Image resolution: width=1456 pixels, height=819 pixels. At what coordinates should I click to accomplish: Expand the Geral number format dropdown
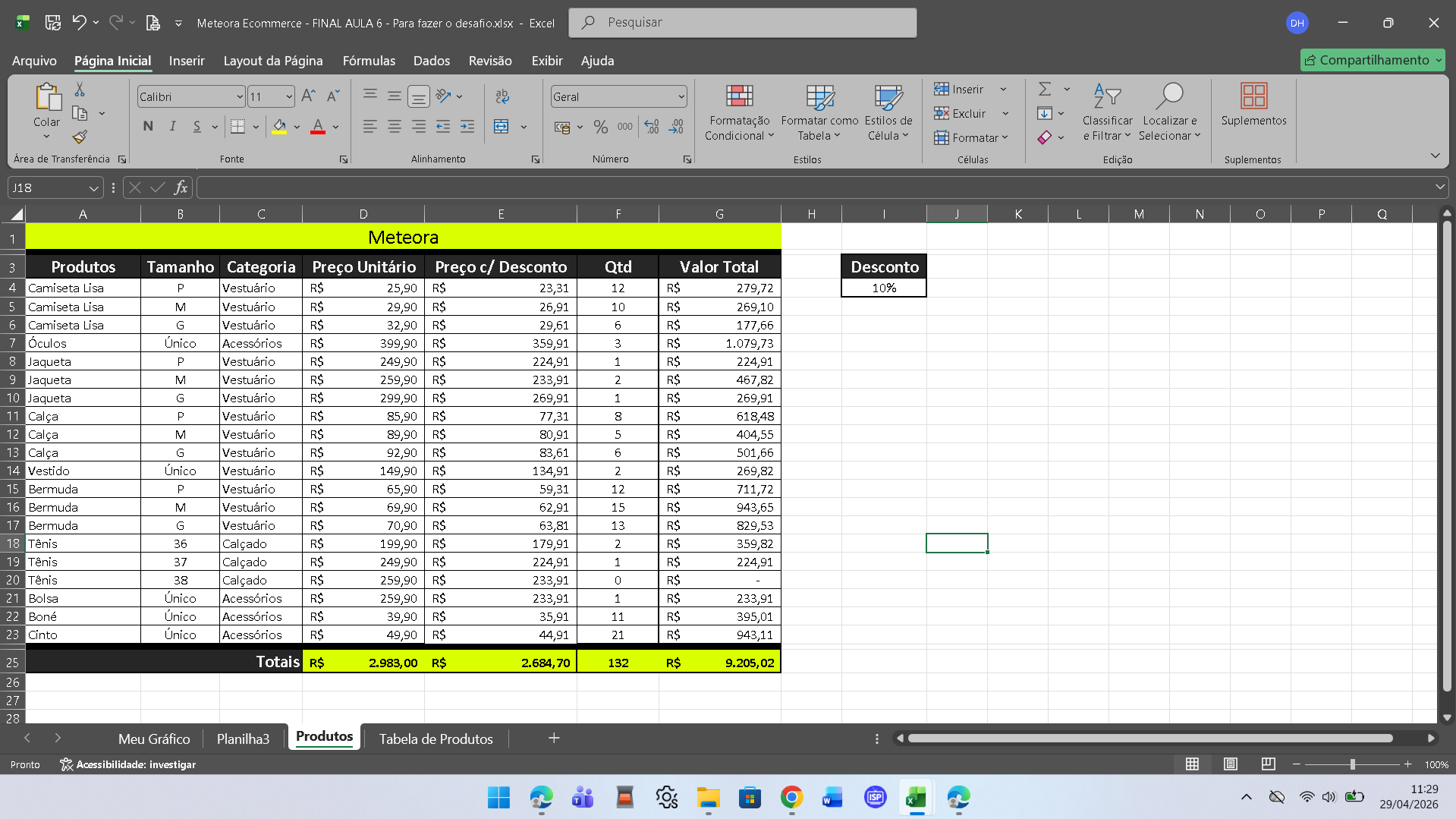pos(681,97)
